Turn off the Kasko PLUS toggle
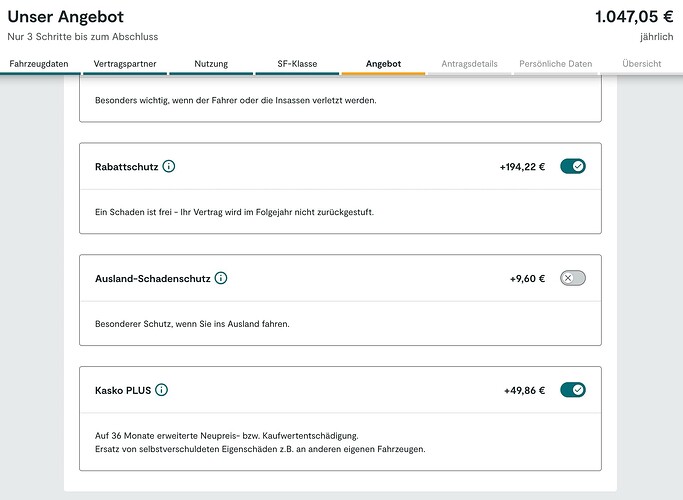The width and height of the screenshot is (683, 500). [x=573, y=390]
